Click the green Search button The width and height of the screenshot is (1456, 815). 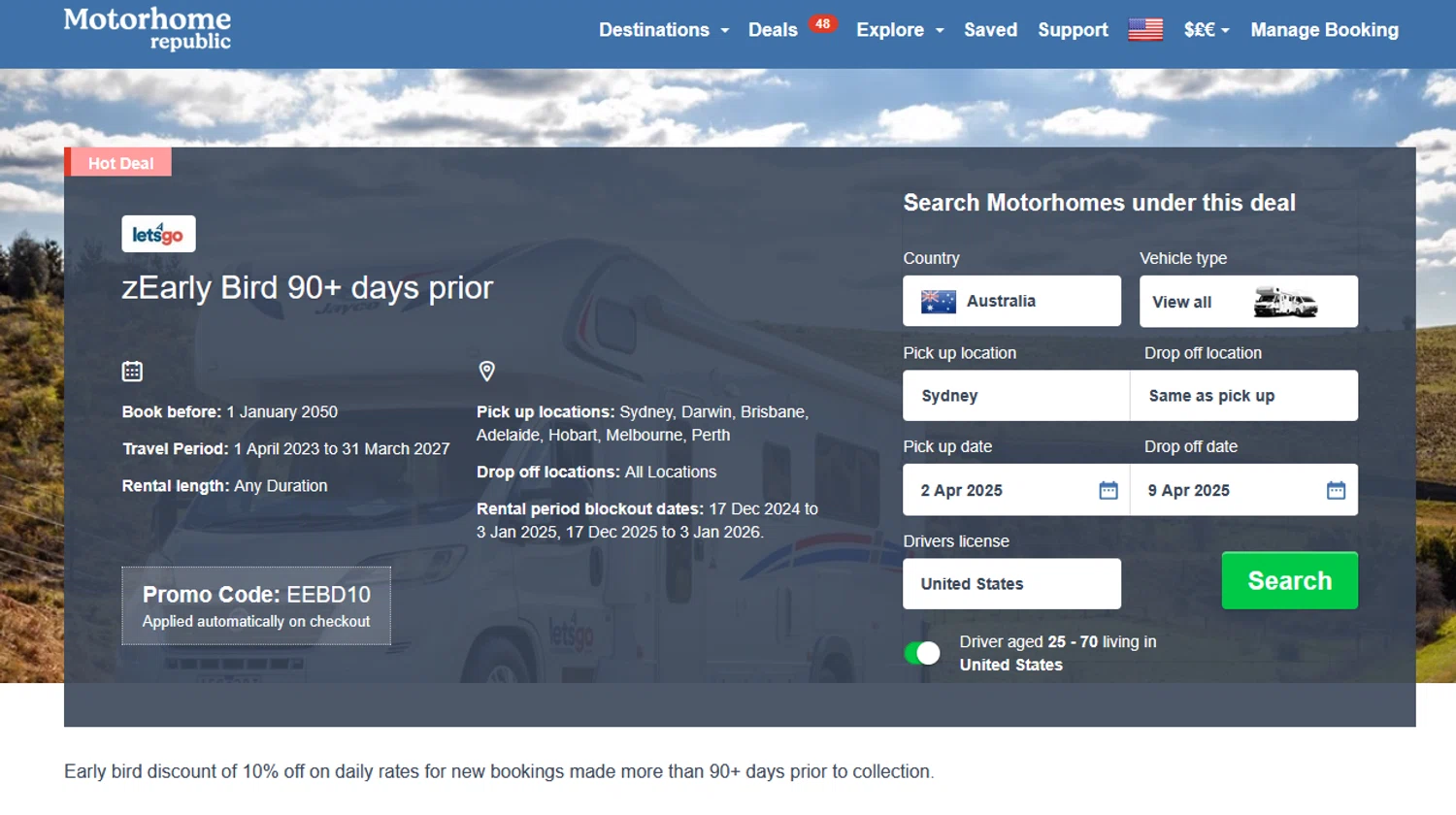[x=1289, y=580]
